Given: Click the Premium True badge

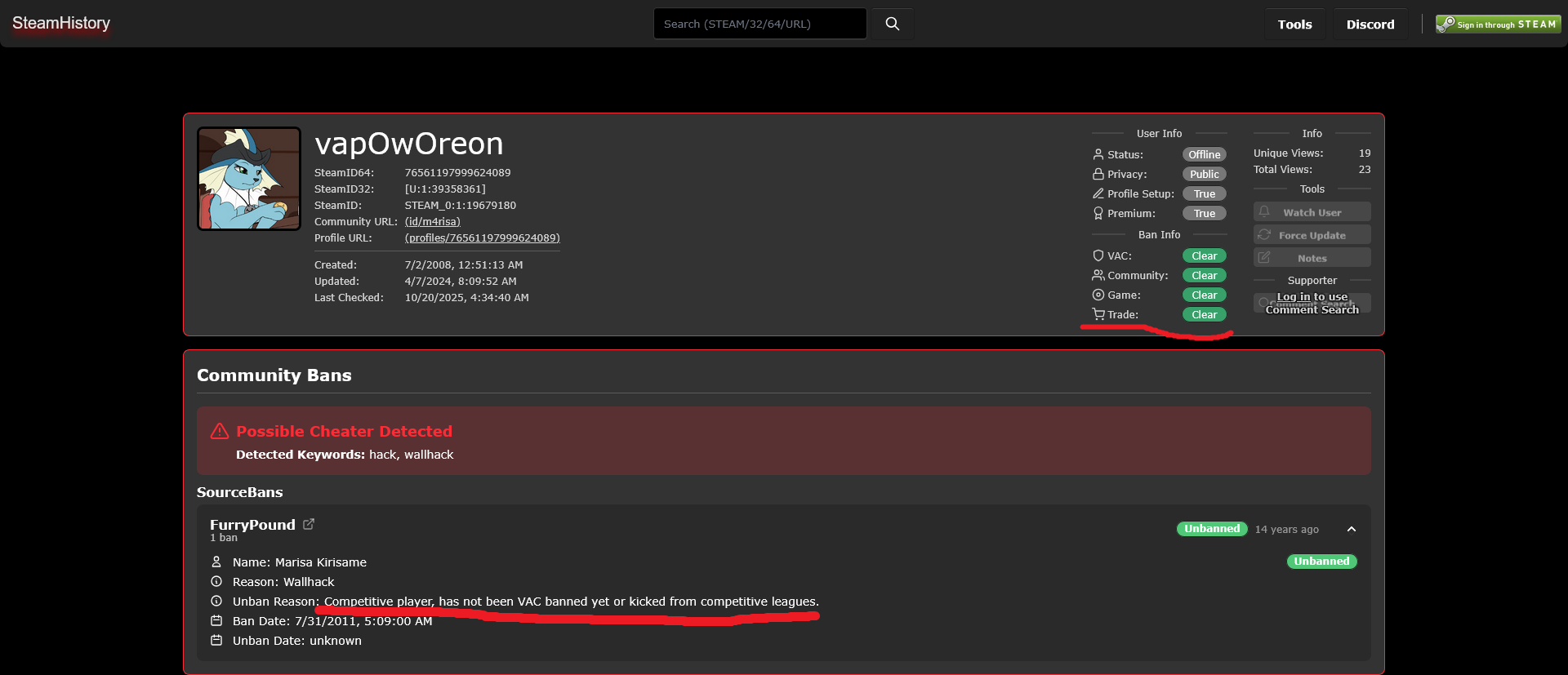Looking at the screenshot, I should 1205,213.
